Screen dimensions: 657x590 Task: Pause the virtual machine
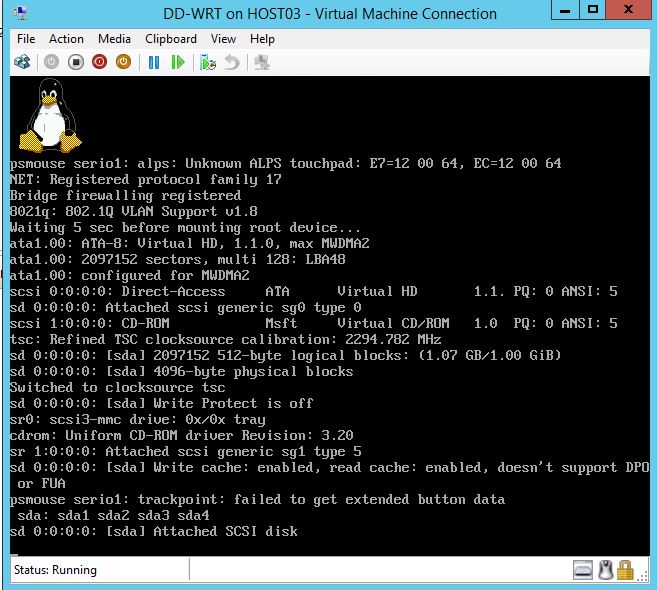[x=154, y=62]
